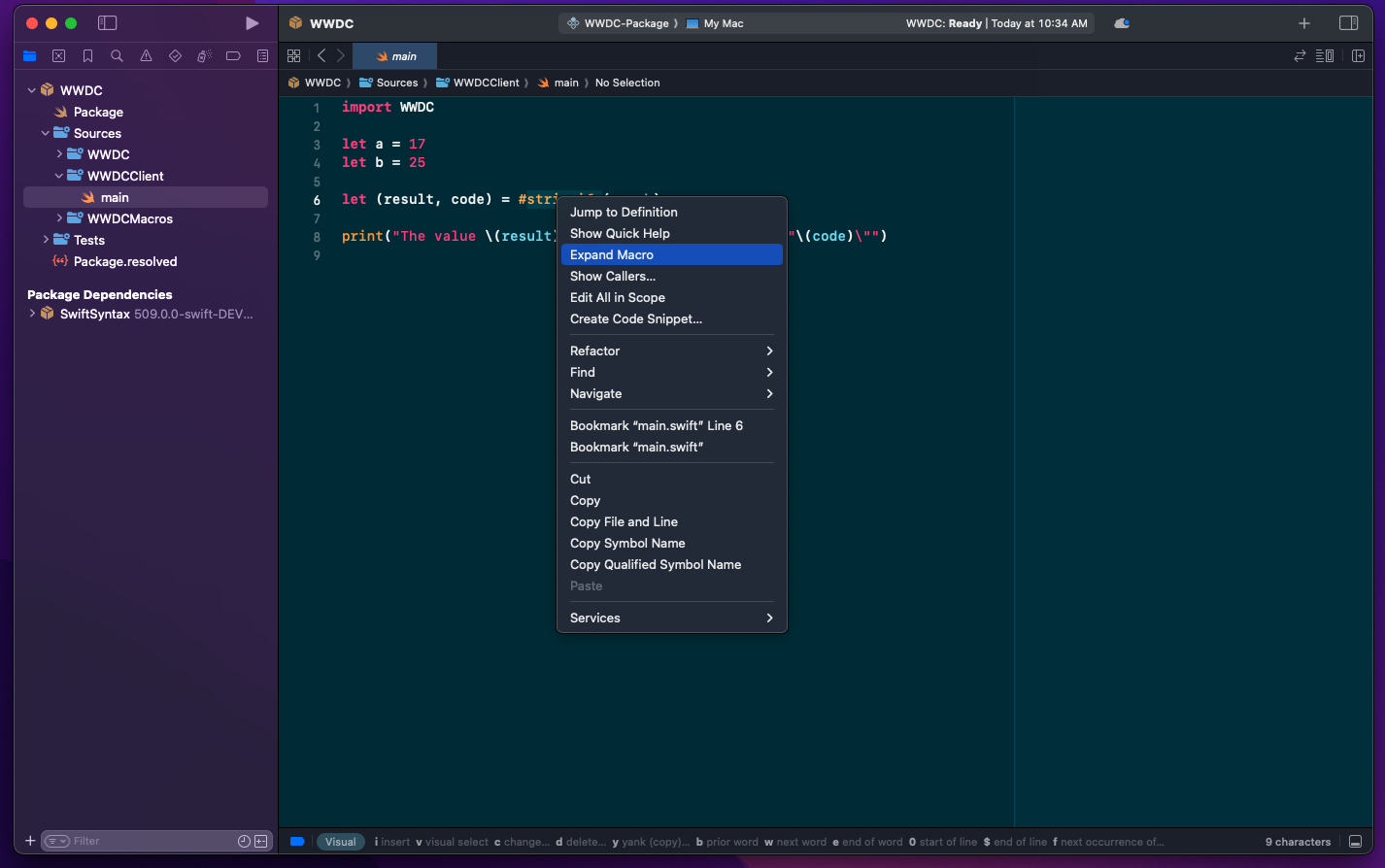Expand the WWDC sources folder
This screenshot has height=868, width=1385.
point(59,154)
